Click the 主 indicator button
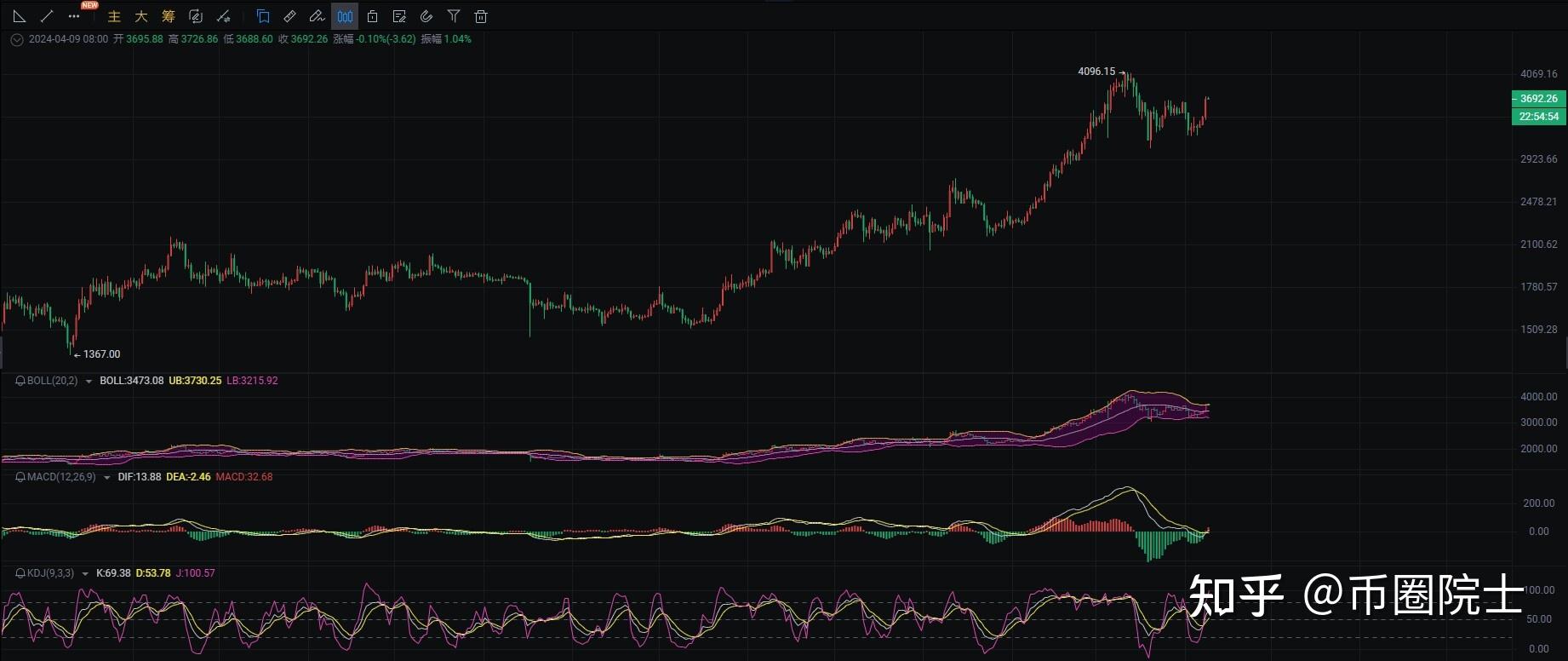The width and height of the screenshot is (1568, 661). click(x=115, y=16)
